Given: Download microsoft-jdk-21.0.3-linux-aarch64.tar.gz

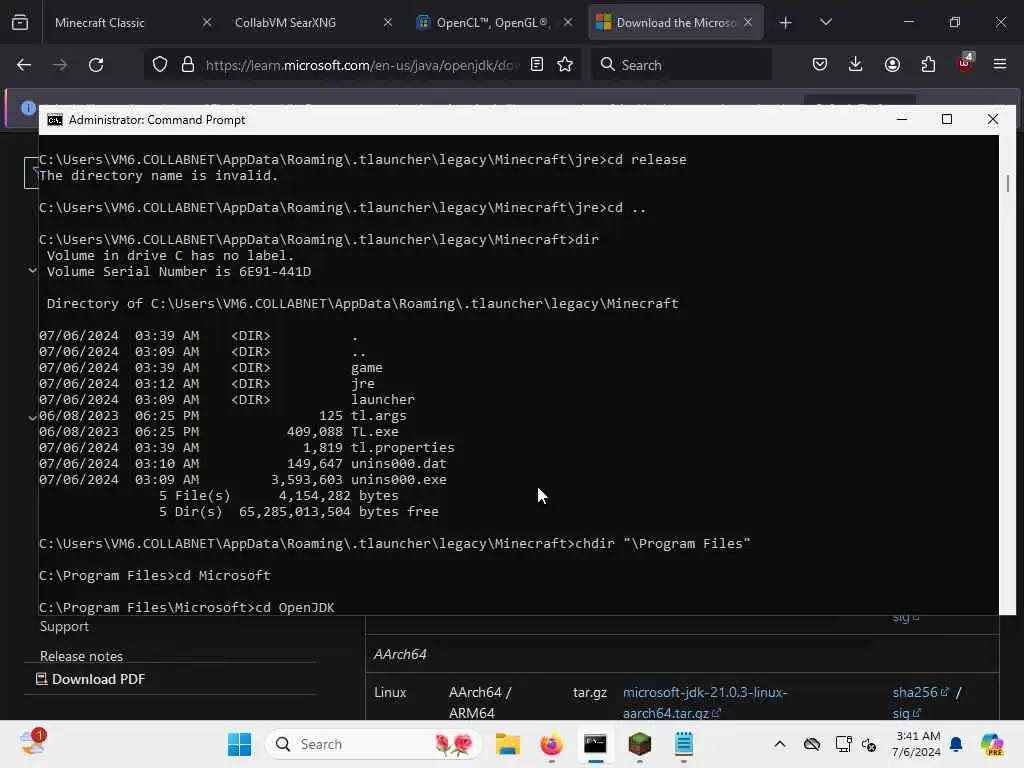Looking at the screenshot, I should 705,703.
